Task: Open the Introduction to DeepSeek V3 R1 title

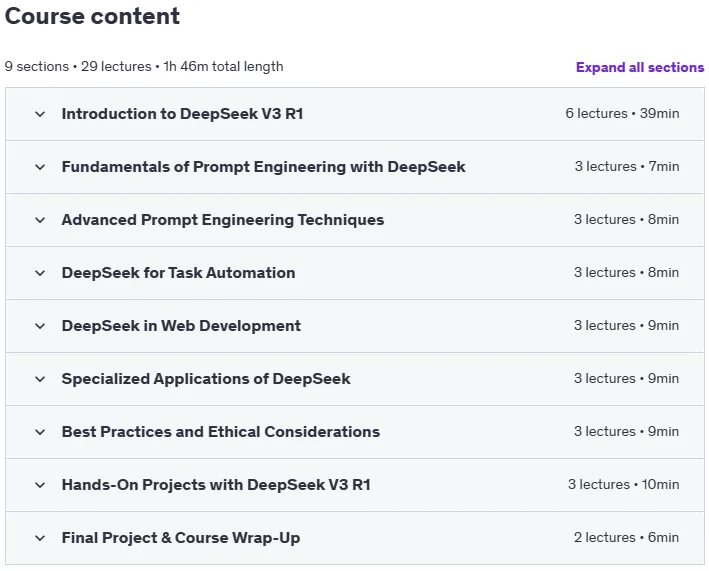Action: [x=182, y=114]
